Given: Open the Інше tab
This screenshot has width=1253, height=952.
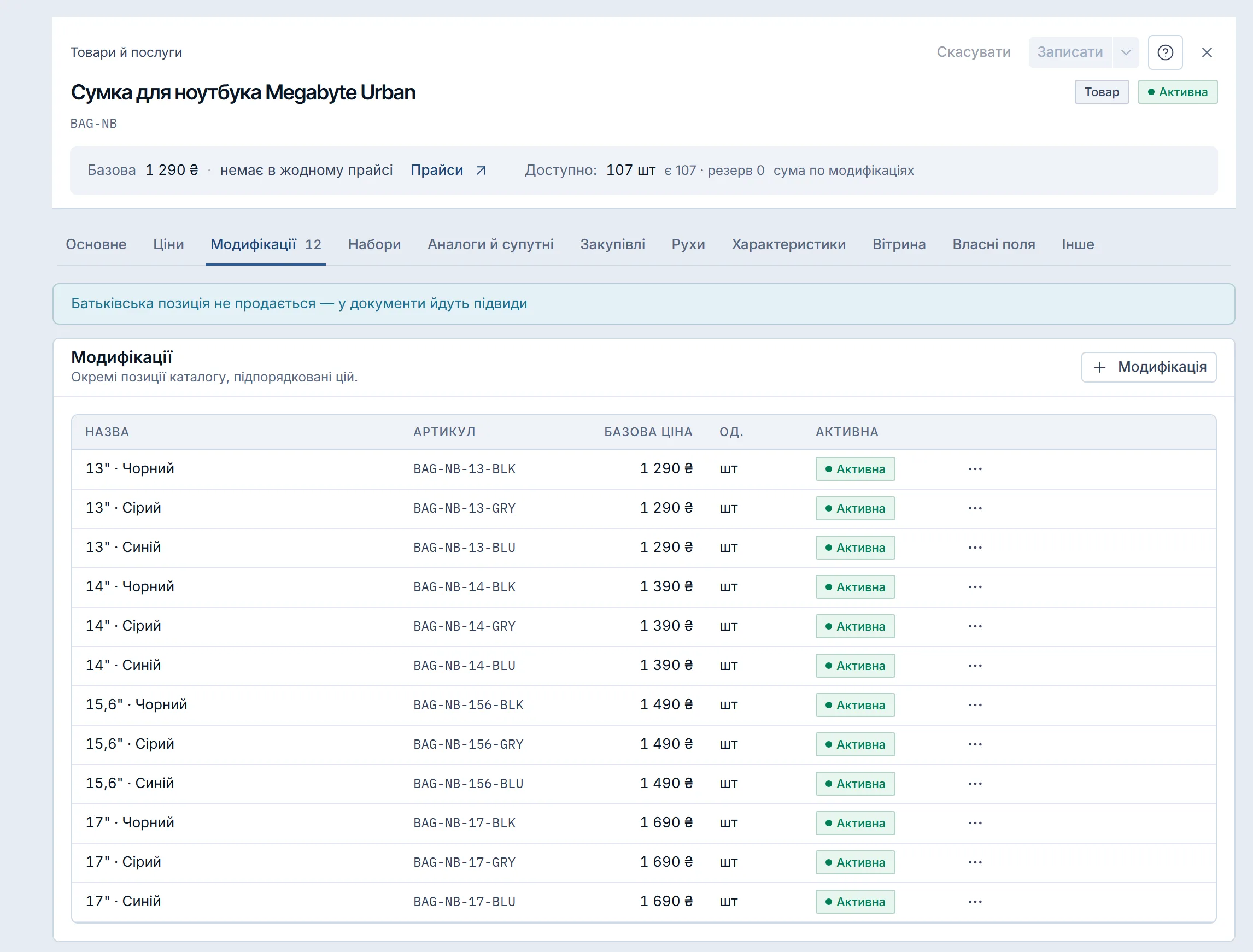Looking at the screenshot, I should click(1078, 244).
